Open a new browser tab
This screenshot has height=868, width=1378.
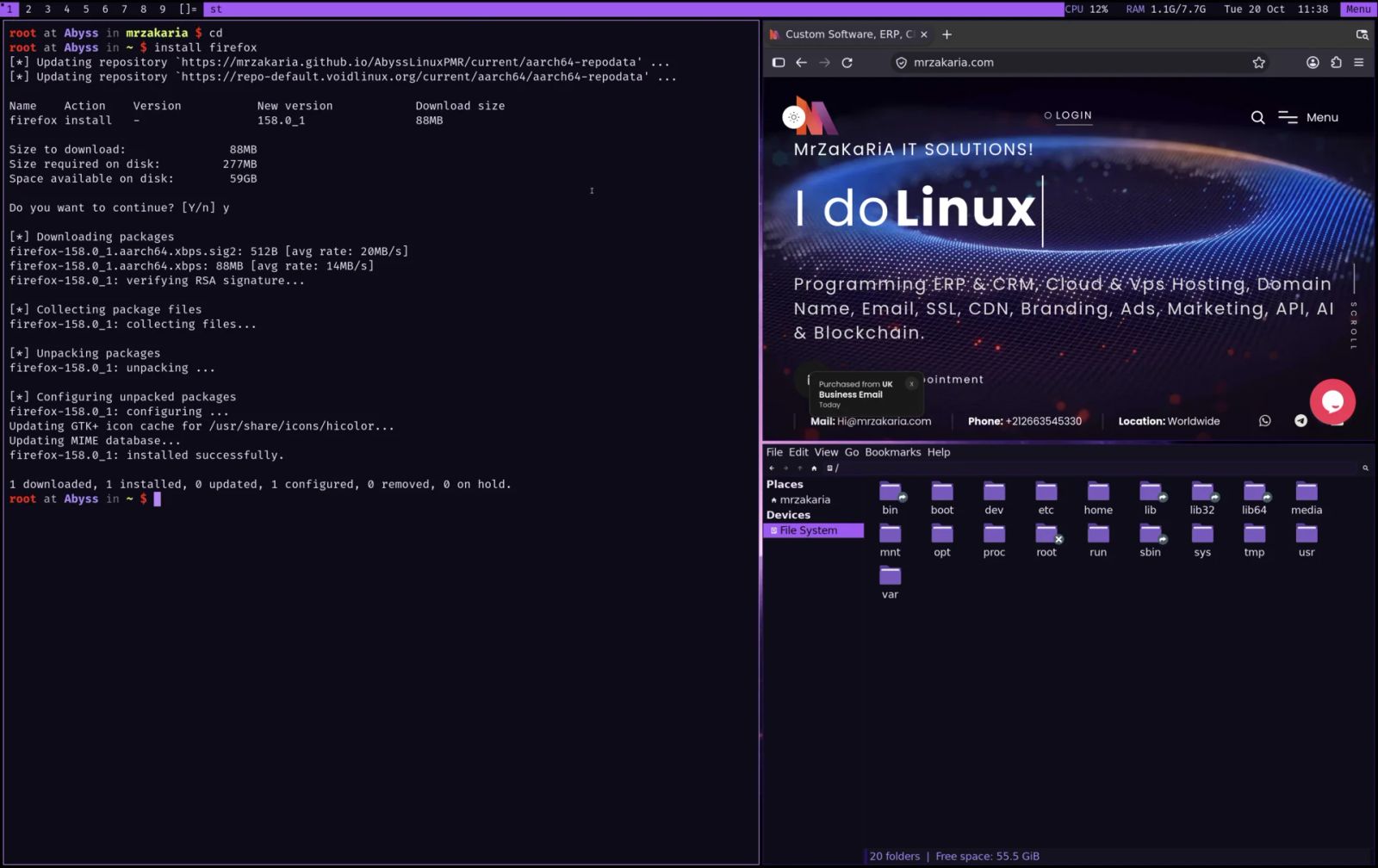(947, 34)
